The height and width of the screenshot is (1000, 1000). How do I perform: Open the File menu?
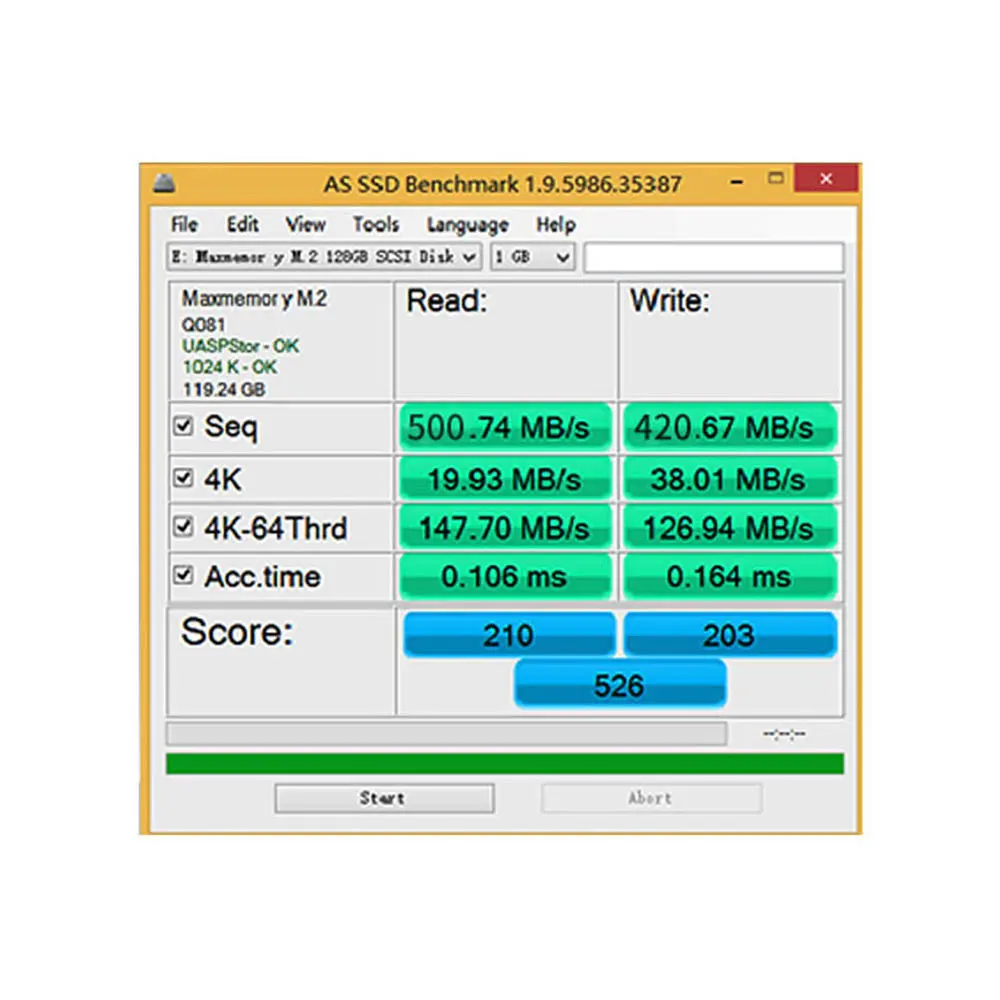184,224
